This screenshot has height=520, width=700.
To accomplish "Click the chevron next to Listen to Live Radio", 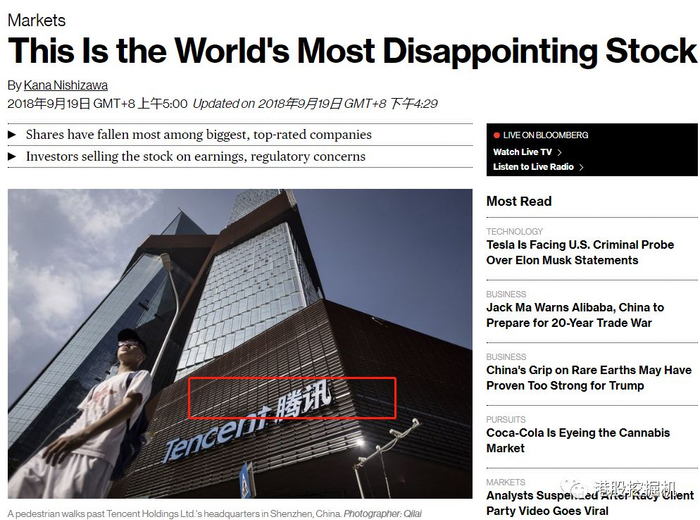I will click(x=581, y=167).
